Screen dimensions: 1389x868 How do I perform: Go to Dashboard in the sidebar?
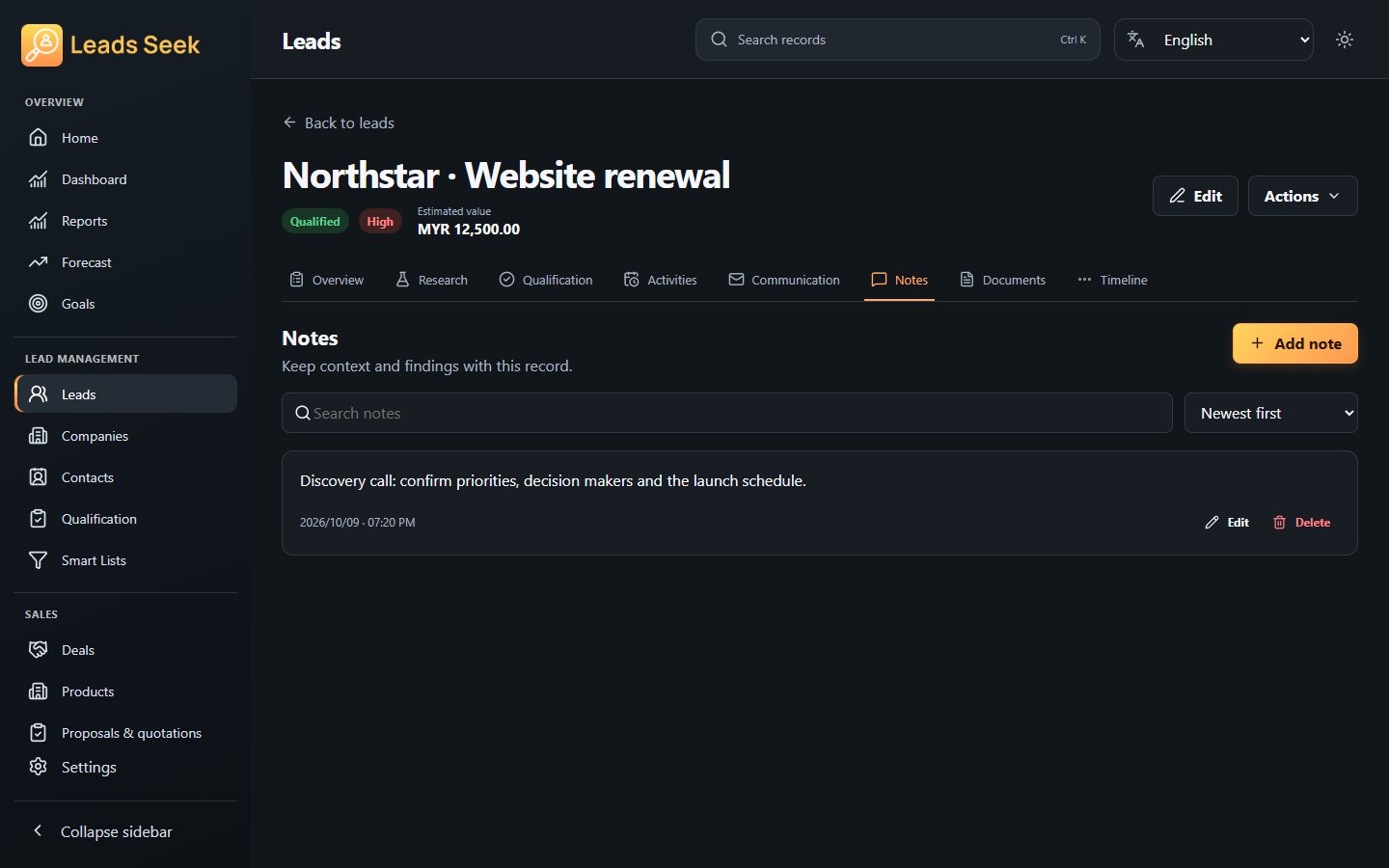click(x=125, y=179)
